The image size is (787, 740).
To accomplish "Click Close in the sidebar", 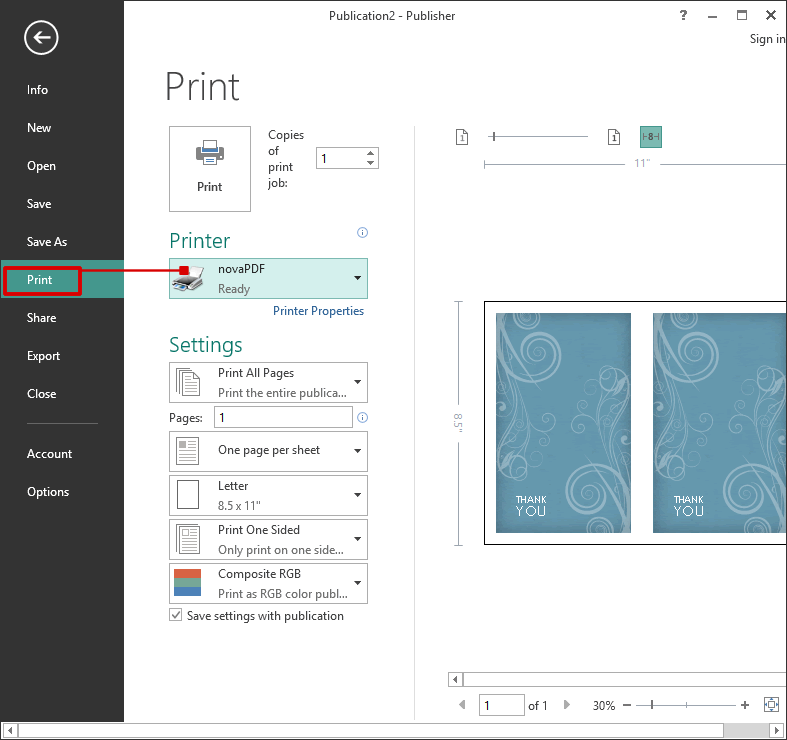I will [x=41, y=394].
